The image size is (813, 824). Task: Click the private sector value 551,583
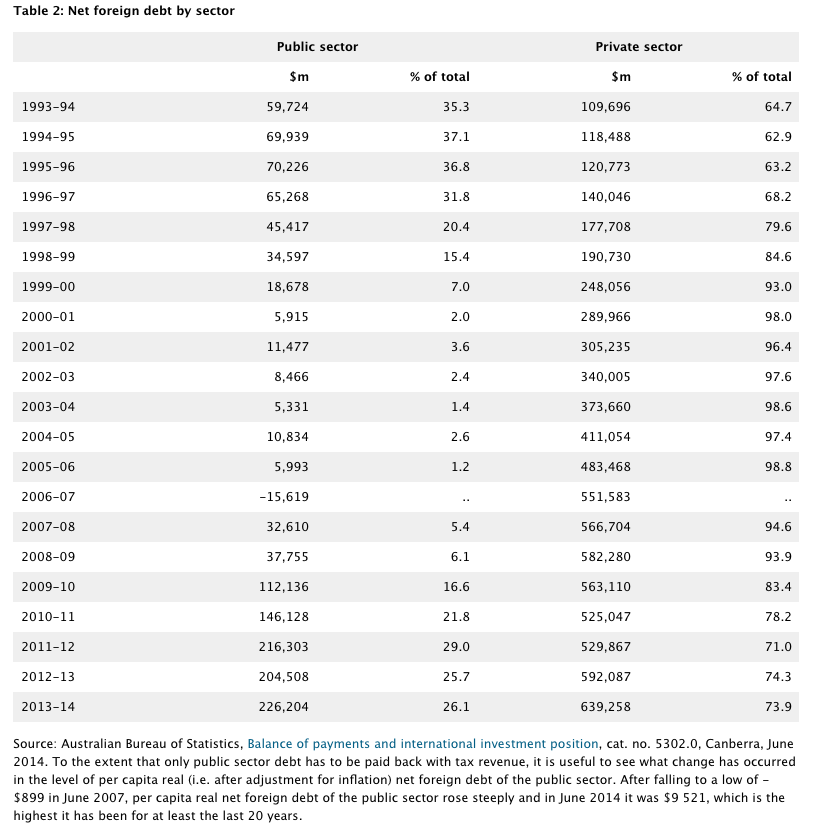(x=606, y=497)
